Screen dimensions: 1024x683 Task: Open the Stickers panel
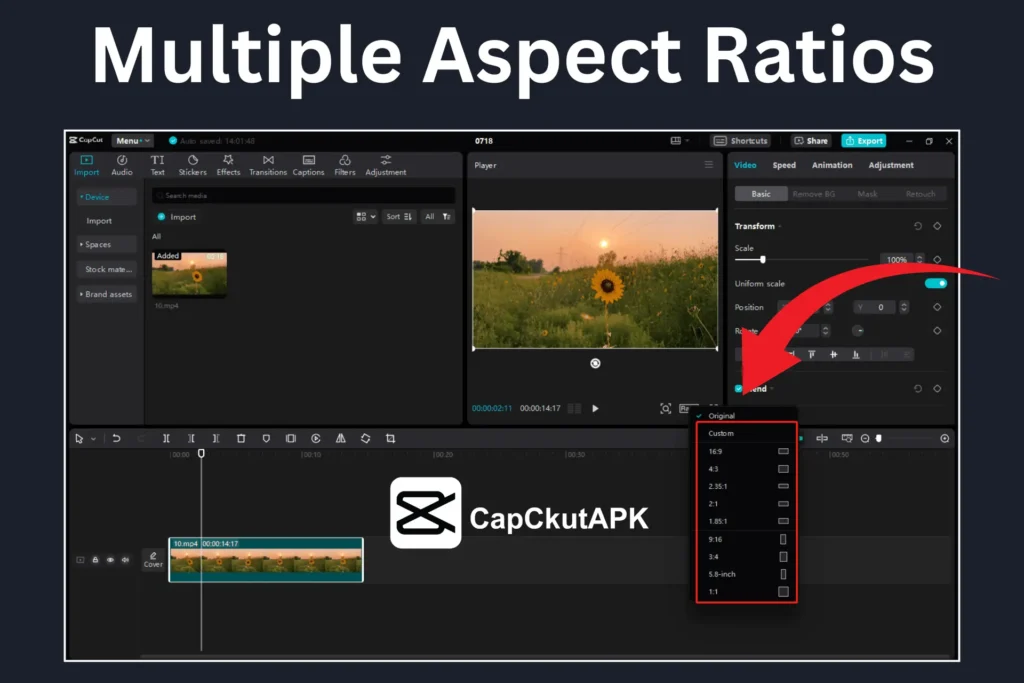(x=192, y=165)
